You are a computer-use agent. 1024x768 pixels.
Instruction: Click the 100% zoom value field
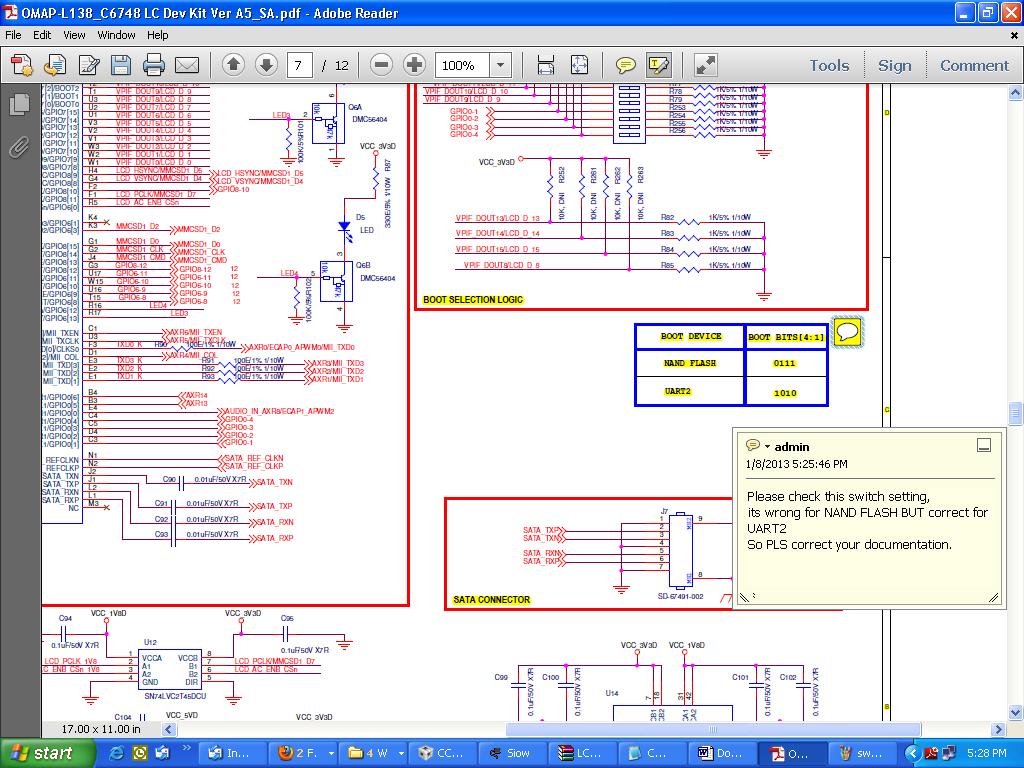462,65
